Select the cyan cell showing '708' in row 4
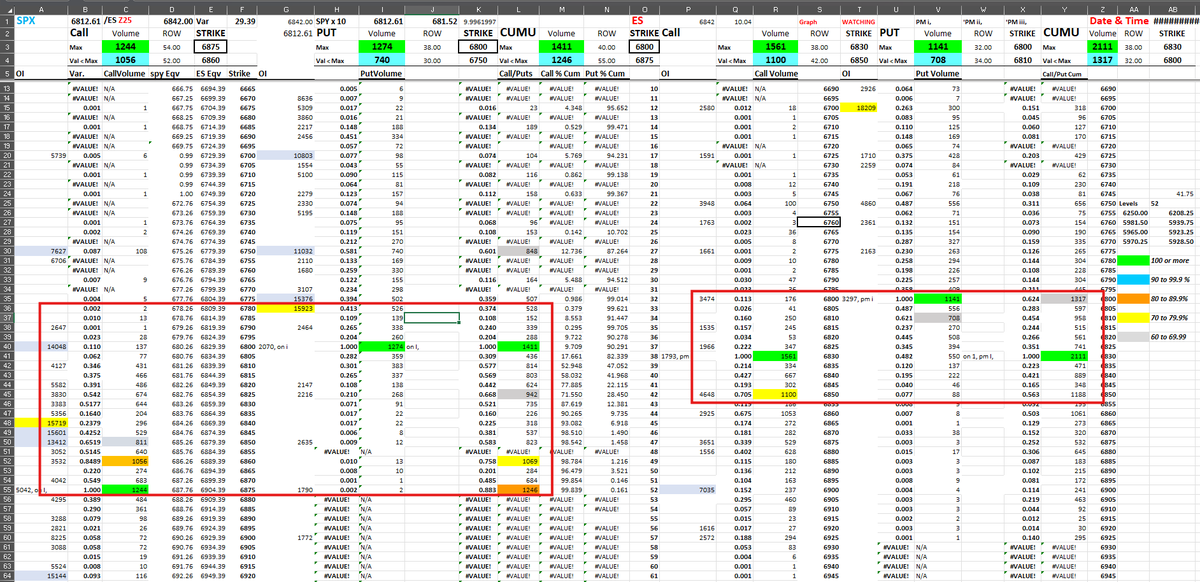Viewport: 1200px width, 582px height. coord(938,60)
